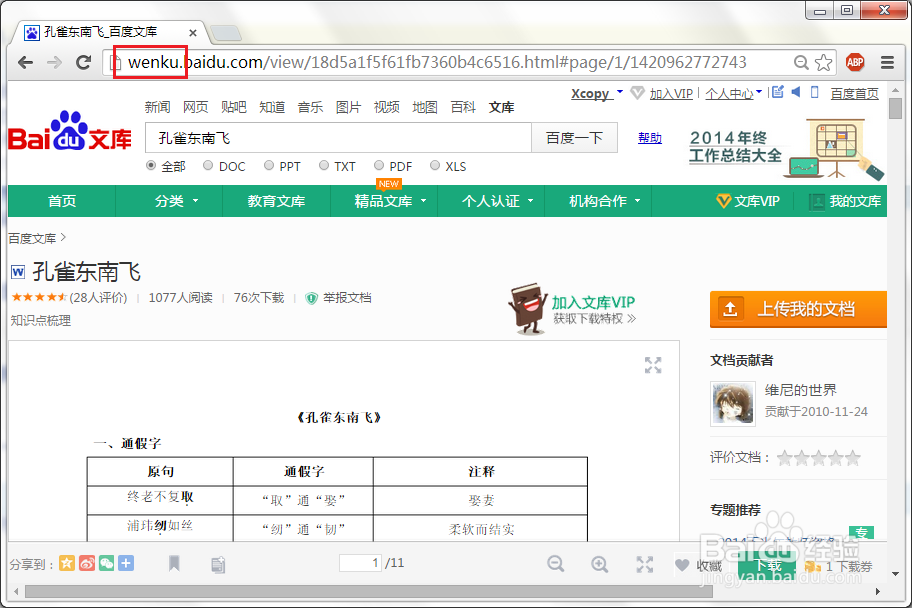Share to WeChat icon
The height and width of the screenshot is (608, 912).
tap(106, 563)
